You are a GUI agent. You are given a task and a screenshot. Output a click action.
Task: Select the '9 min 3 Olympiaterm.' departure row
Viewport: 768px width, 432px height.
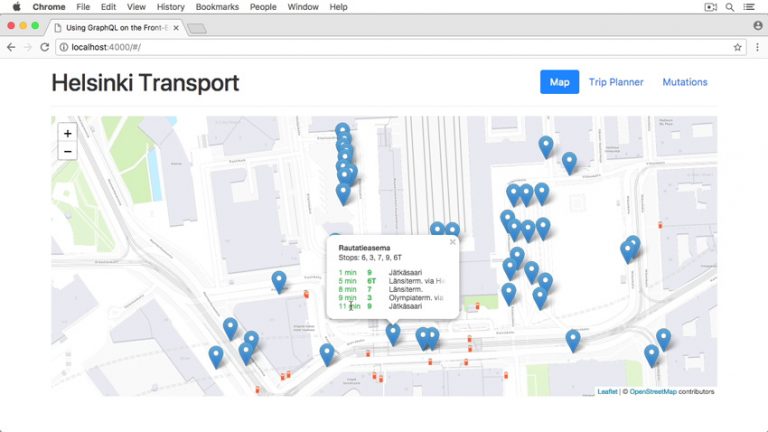391,298
